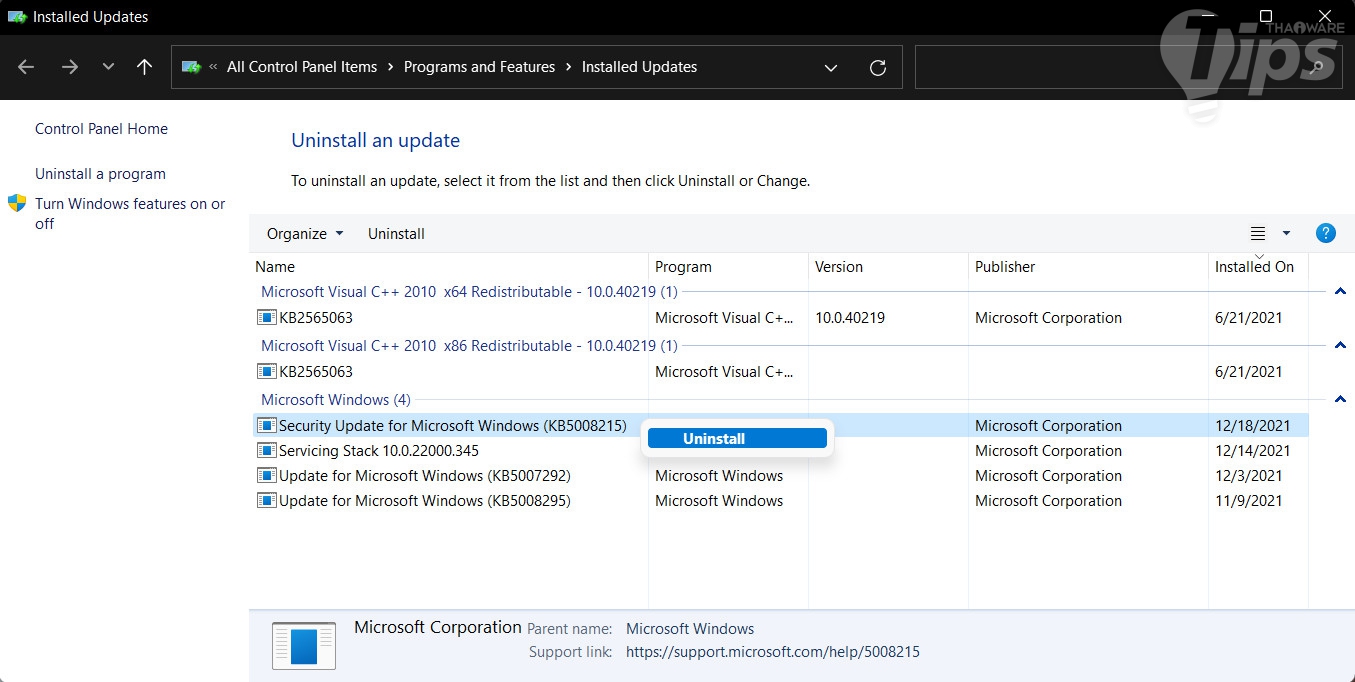This screenshot has width=1355, height=682.
Task: Go up one folder level
Action: point(144,67)
